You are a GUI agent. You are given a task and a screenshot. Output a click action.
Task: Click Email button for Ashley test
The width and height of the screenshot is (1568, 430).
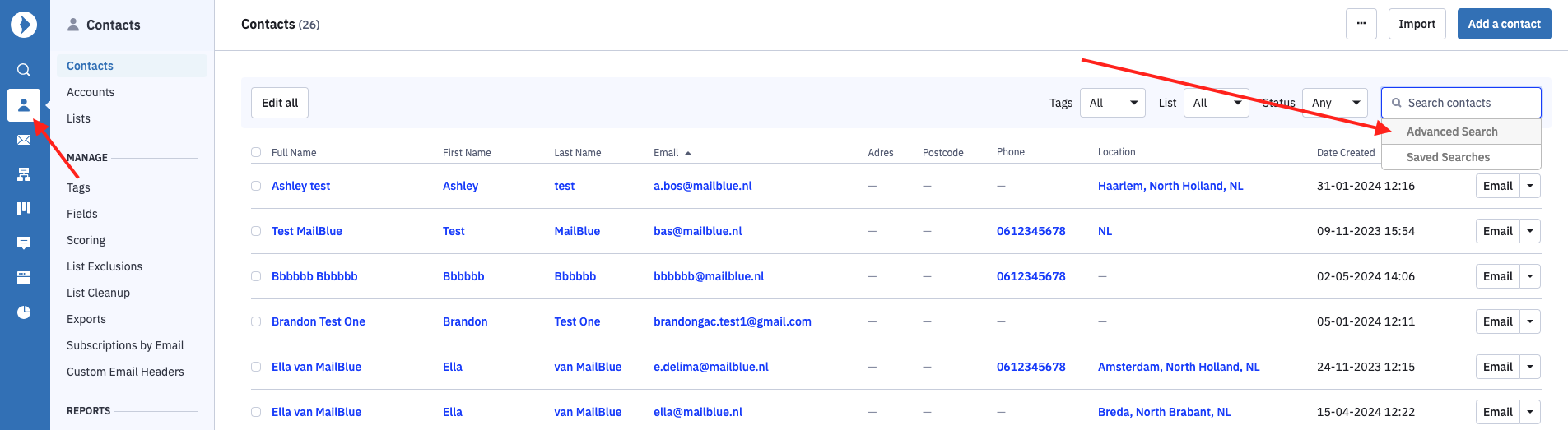coord(1497,186)
